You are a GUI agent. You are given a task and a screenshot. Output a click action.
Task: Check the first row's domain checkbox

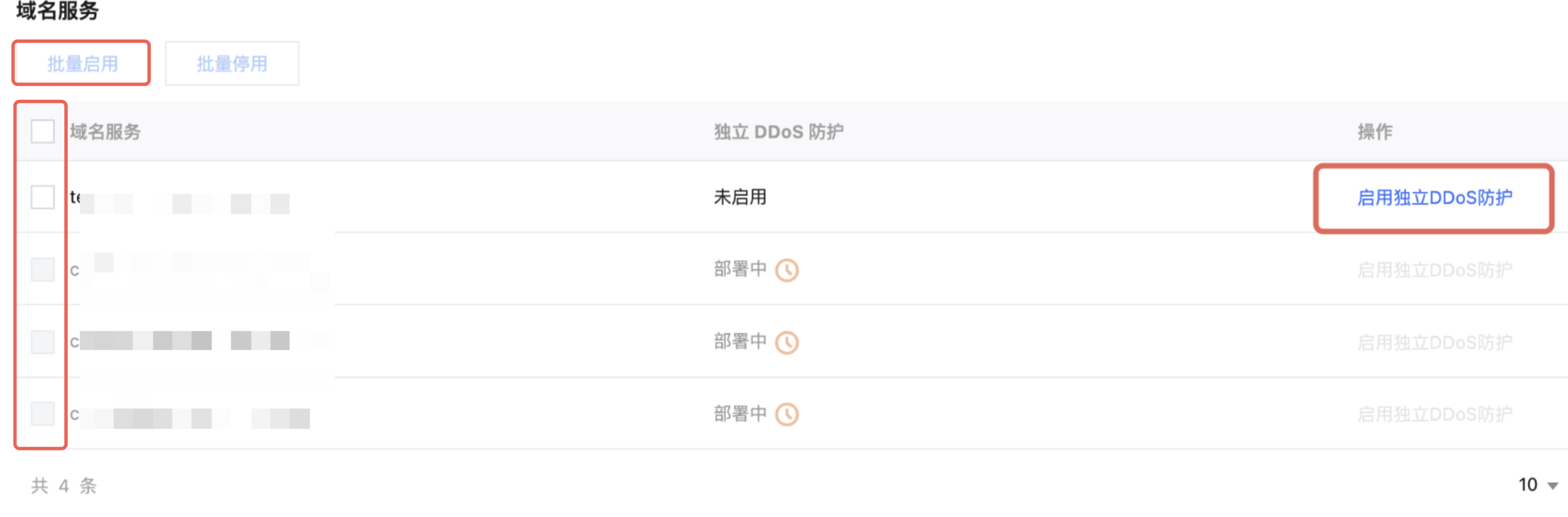click(43, 198)
